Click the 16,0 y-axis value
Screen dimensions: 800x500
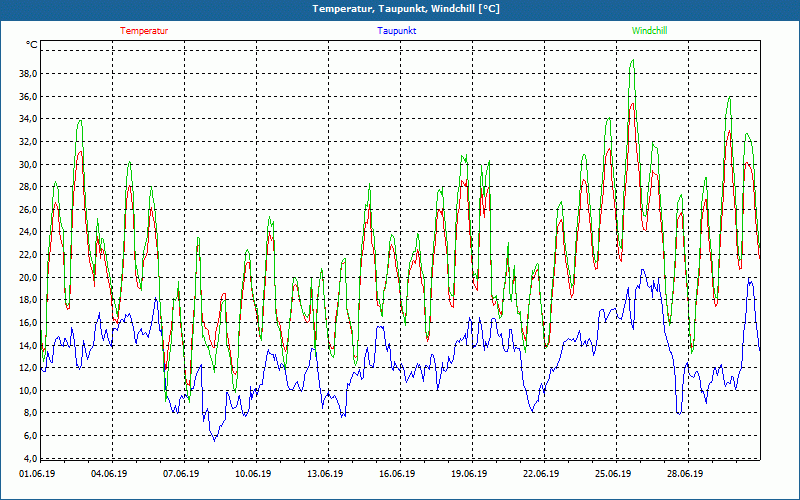tap(28, 322)
